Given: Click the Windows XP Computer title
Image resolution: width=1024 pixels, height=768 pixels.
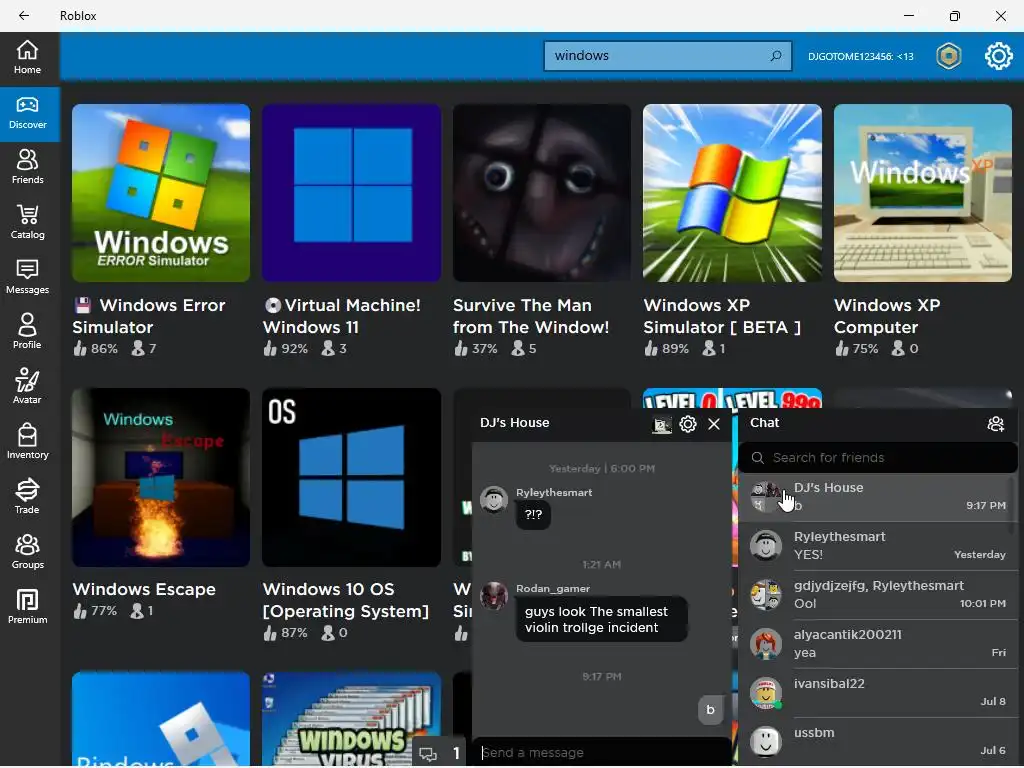Looking at the screenshot, I should click(887, 317).
